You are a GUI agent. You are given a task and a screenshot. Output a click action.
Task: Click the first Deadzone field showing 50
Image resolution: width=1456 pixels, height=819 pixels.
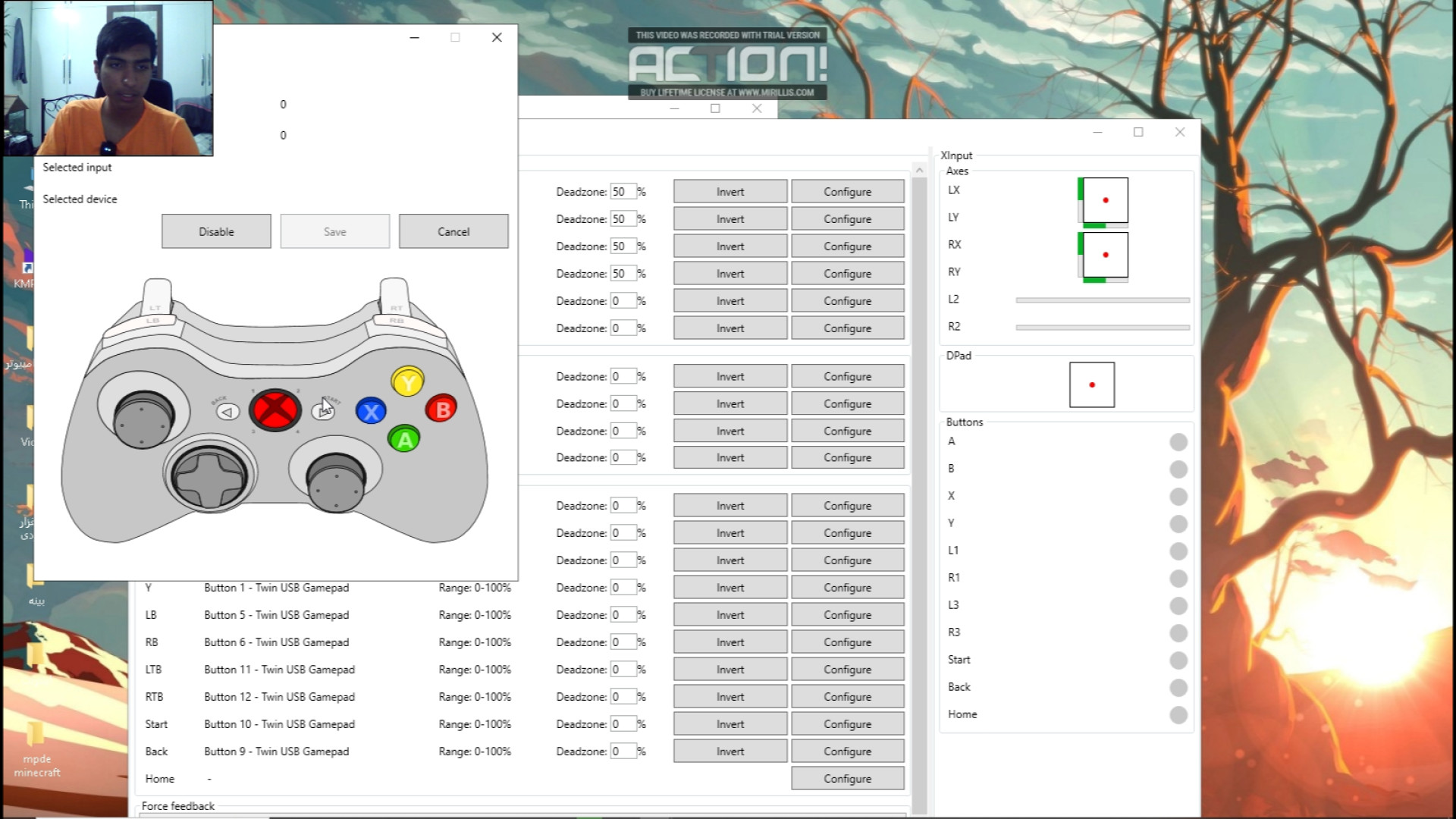pyautogui.click(x=623, y=192)
